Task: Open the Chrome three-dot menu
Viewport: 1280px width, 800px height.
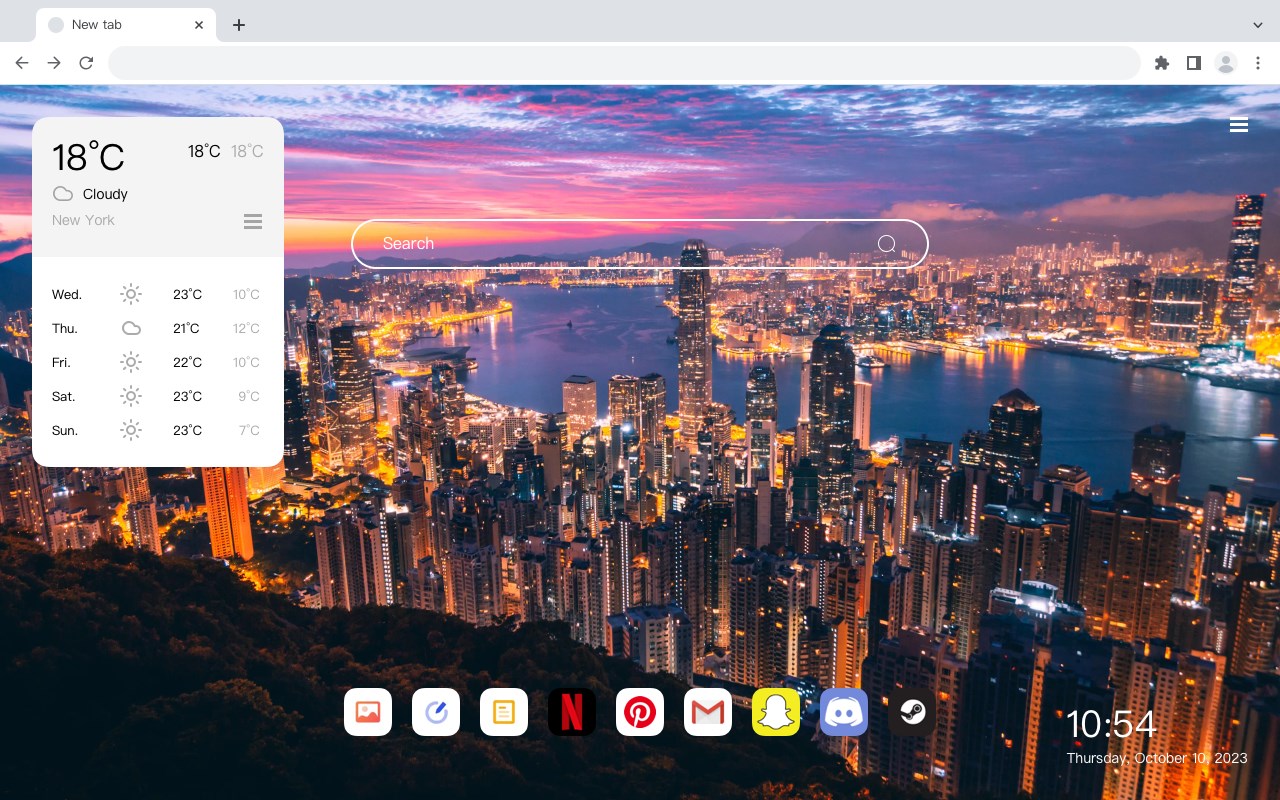Action: [1258, 63]
